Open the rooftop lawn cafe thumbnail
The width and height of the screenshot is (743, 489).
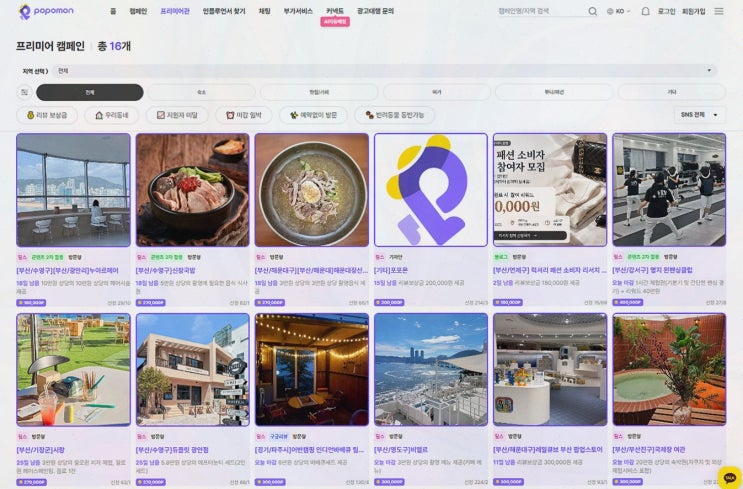pyautogui.click(x=73, y=370)
